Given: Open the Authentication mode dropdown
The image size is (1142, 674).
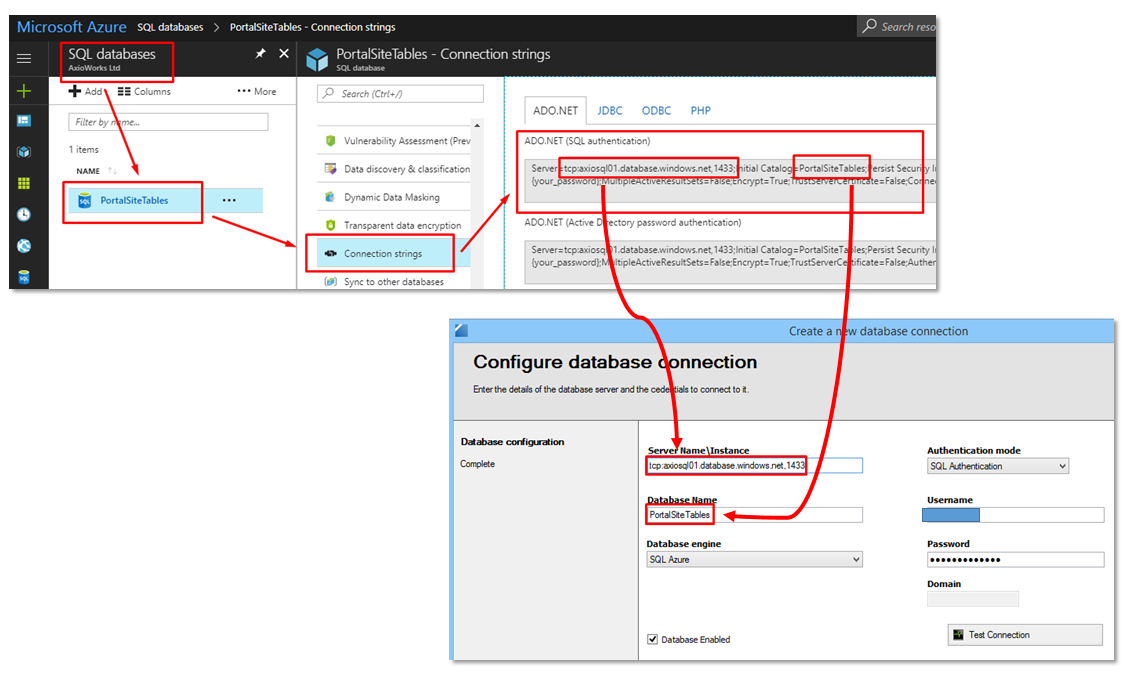Looking at the screenshot, I should point(998,466).
